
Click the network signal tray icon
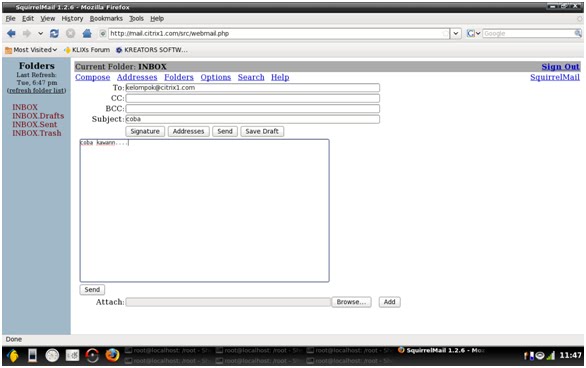tap(550, 355)
